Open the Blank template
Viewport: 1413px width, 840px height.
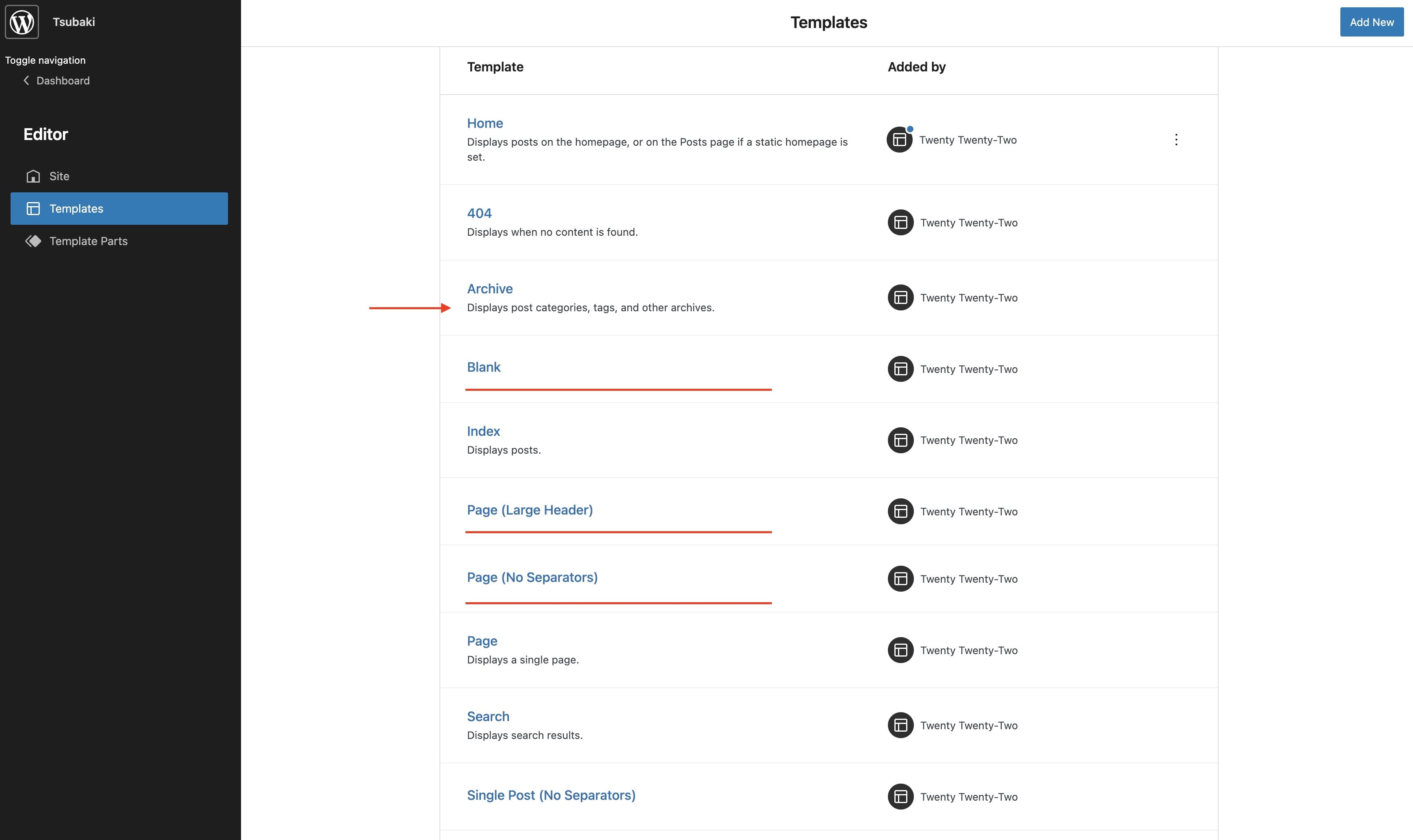click(x=483, y=367)
